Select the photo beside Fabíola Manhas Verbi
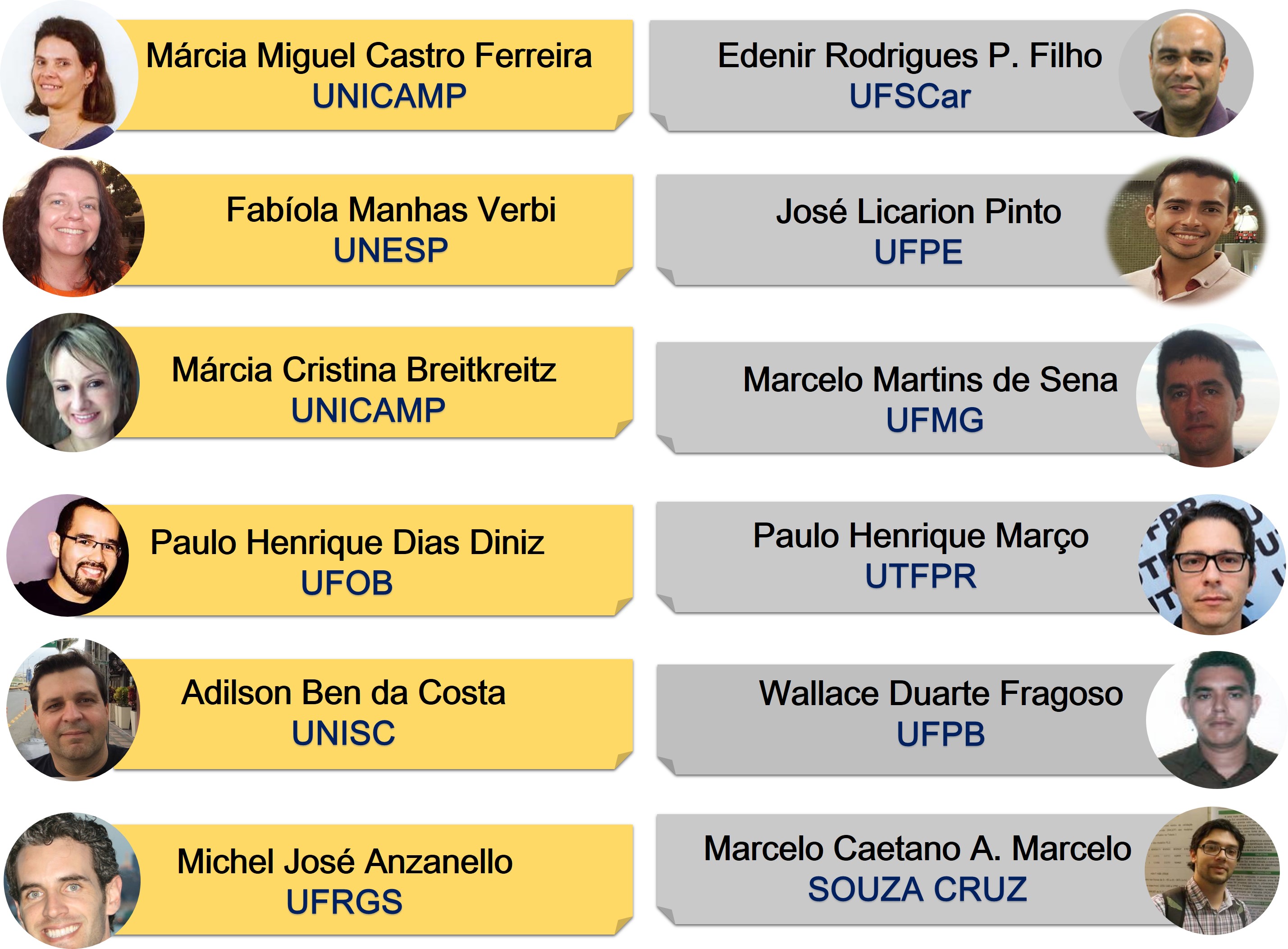The height and width of the screenshot is (949, 1288). [x=73, y=227]
